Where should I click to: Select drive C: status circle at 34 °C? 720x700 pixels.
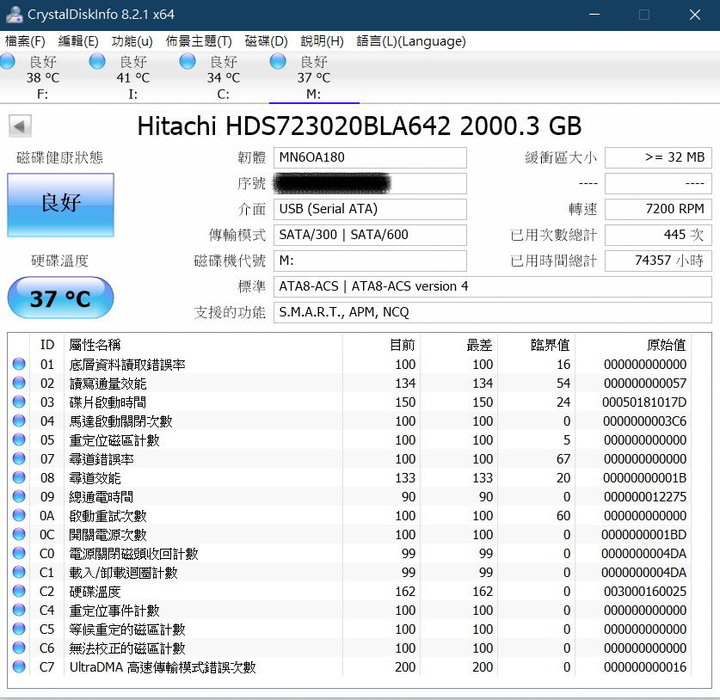tap(187, 61)
